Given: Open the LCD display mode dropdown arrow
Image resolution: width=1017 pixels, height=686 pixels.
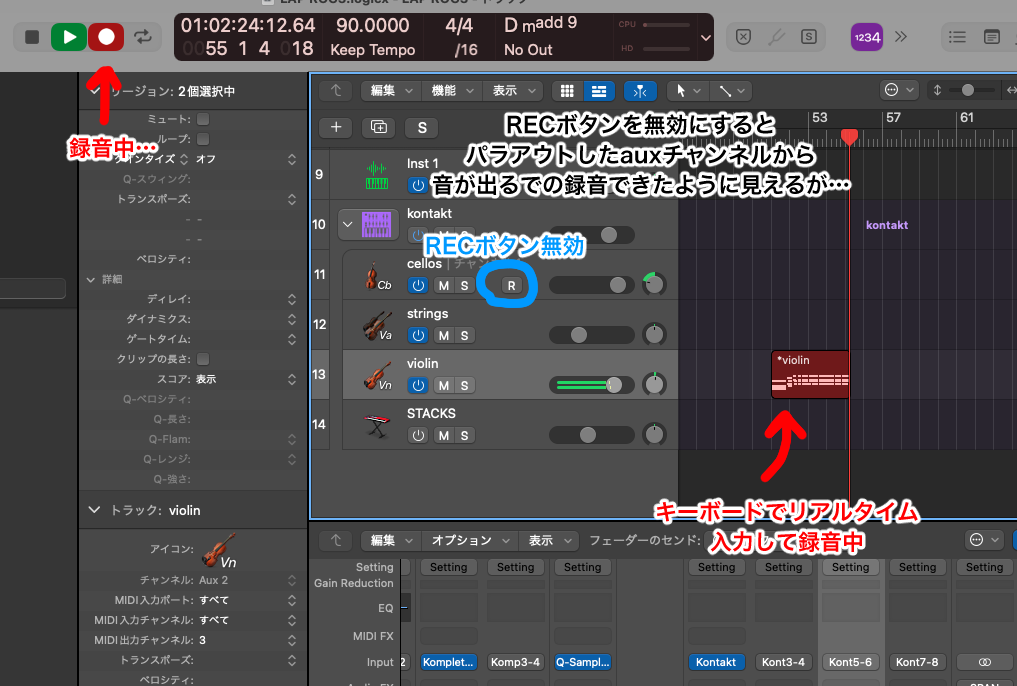Looking at the screenshot, I should pyautogui.click(x=706, y=38).
